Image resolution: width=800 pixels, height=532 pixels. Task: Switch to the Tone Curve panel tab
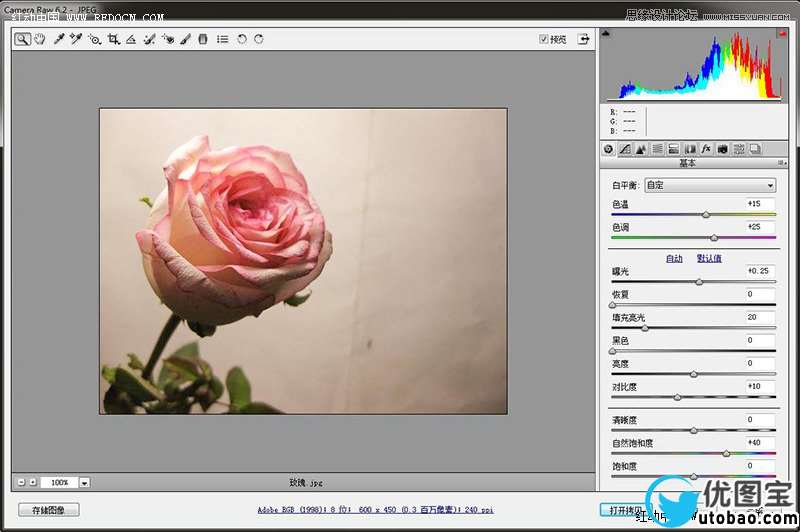point(625,149)
